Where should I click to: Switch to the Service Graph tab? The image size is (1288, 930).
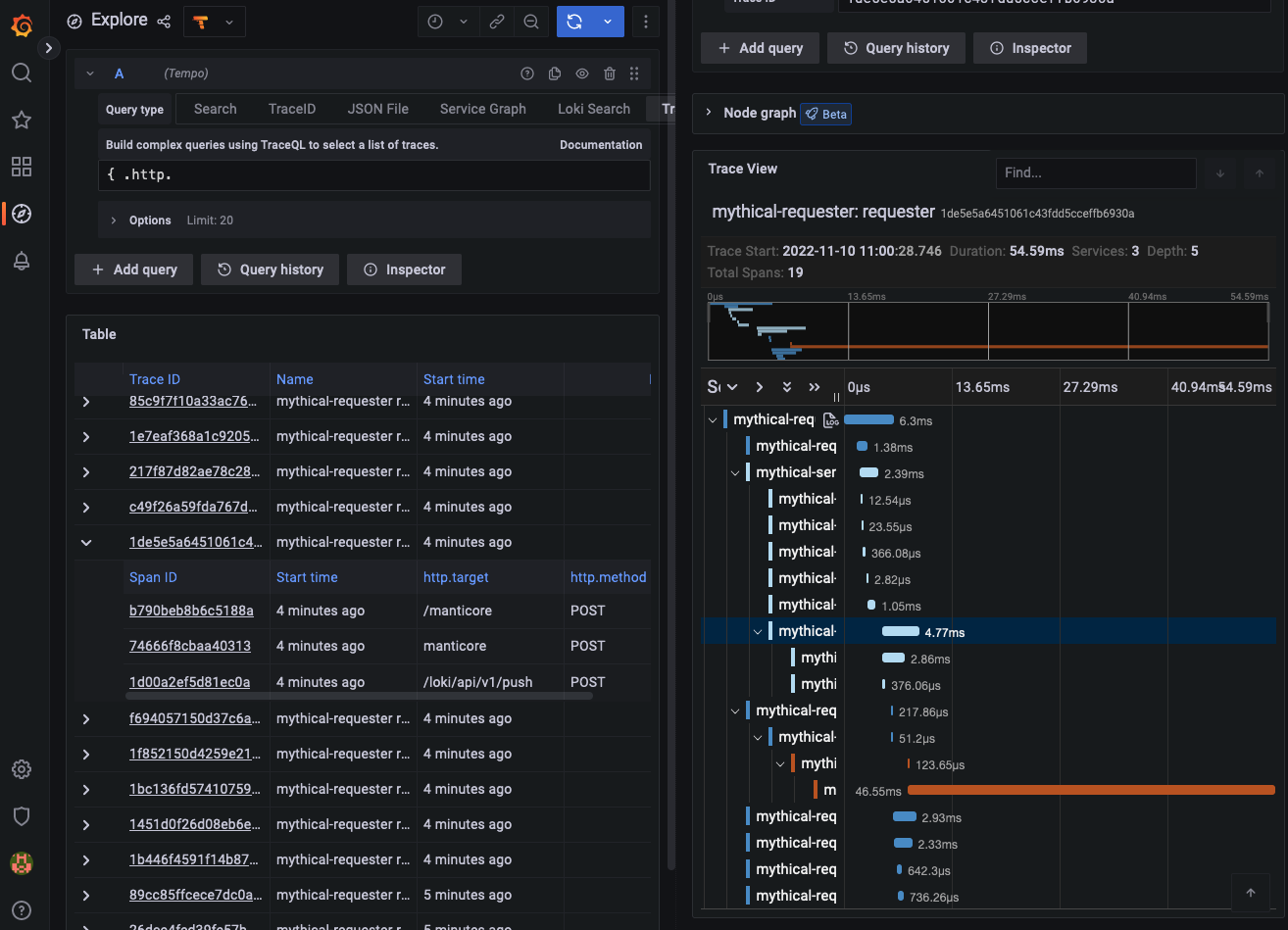482,109
